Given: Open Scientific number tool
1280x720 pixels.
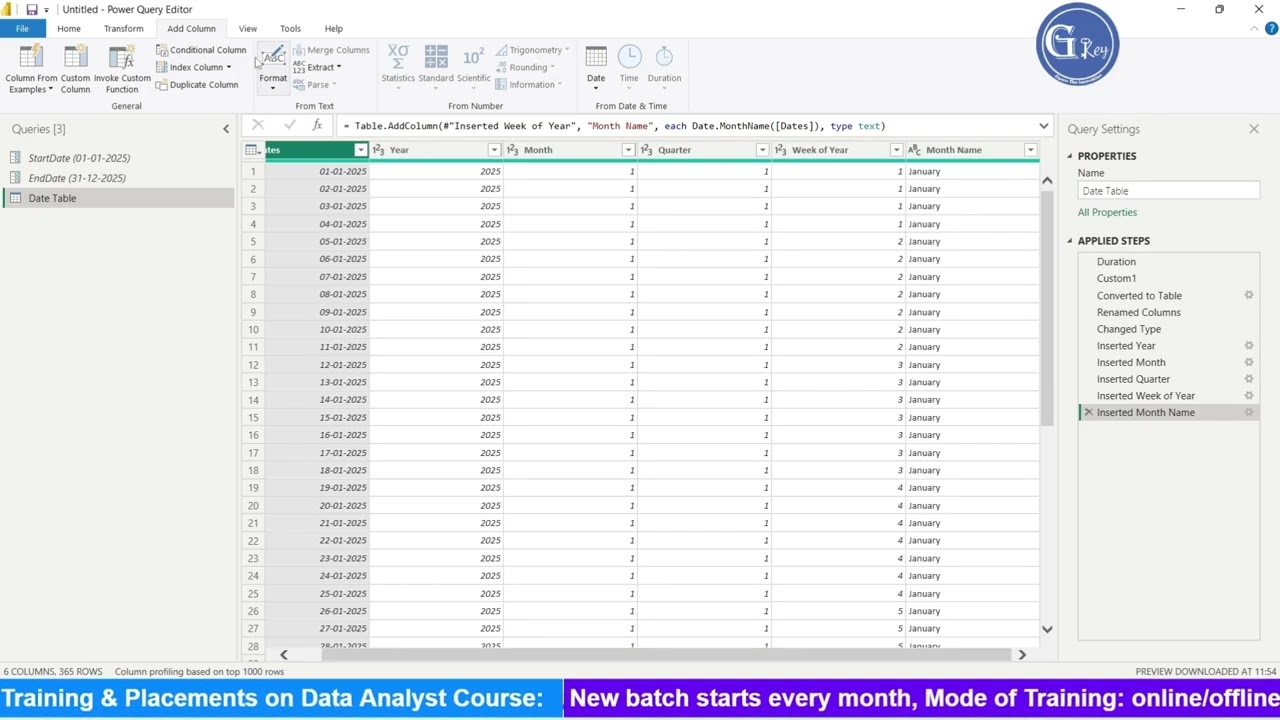Looking at the screenshot, I should (473, 66).
